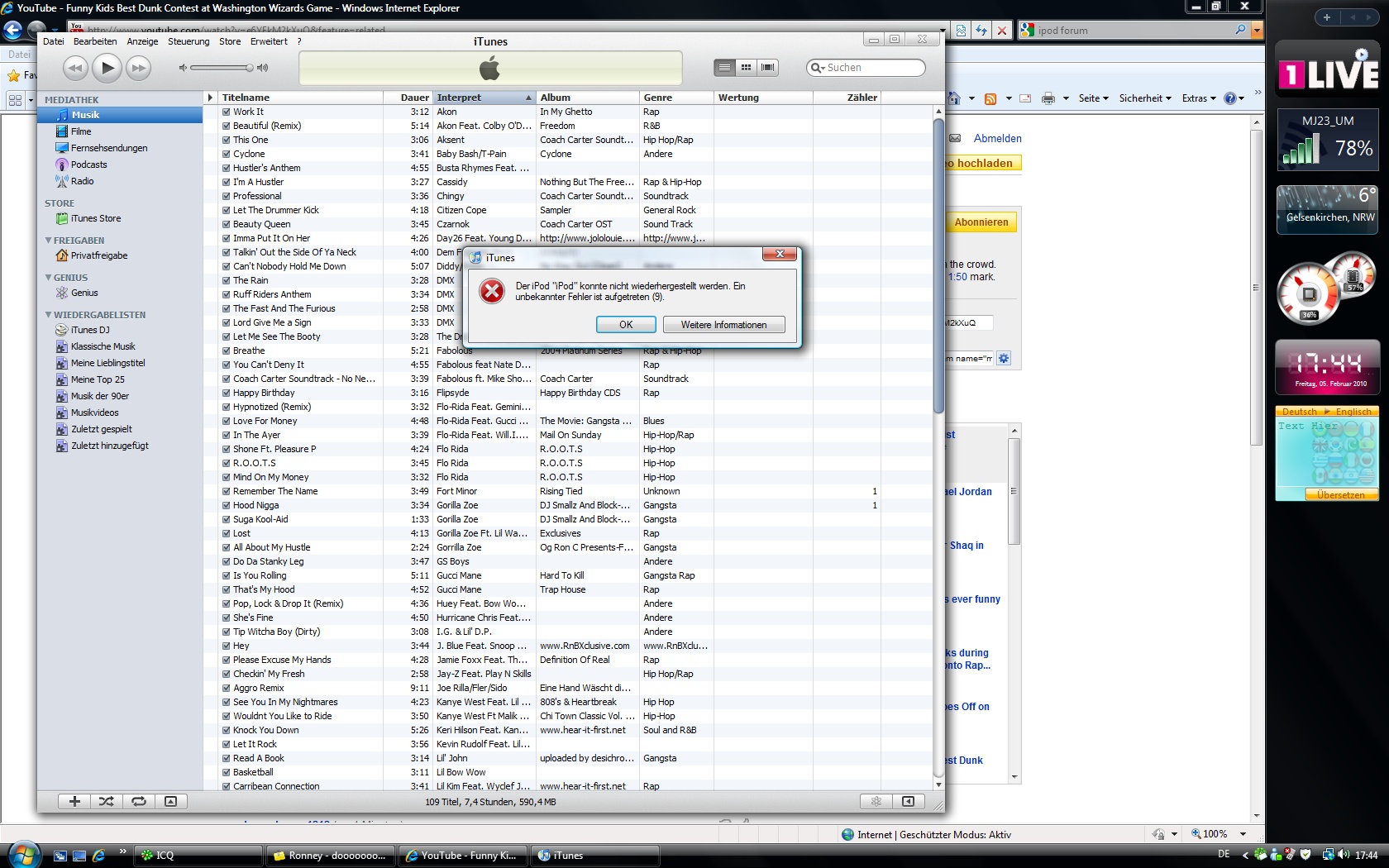Sort songs by Interpret column header

484,98
